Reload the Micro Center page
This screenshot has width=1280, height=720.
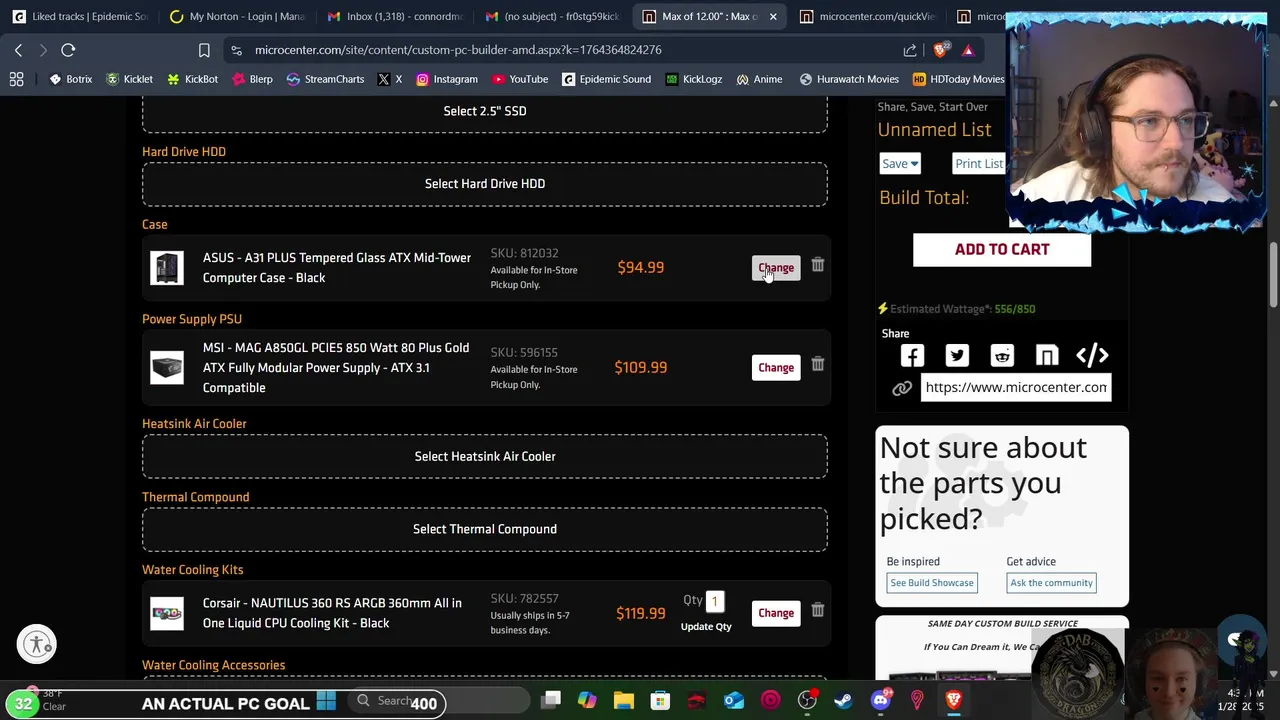tap(68, 50)
